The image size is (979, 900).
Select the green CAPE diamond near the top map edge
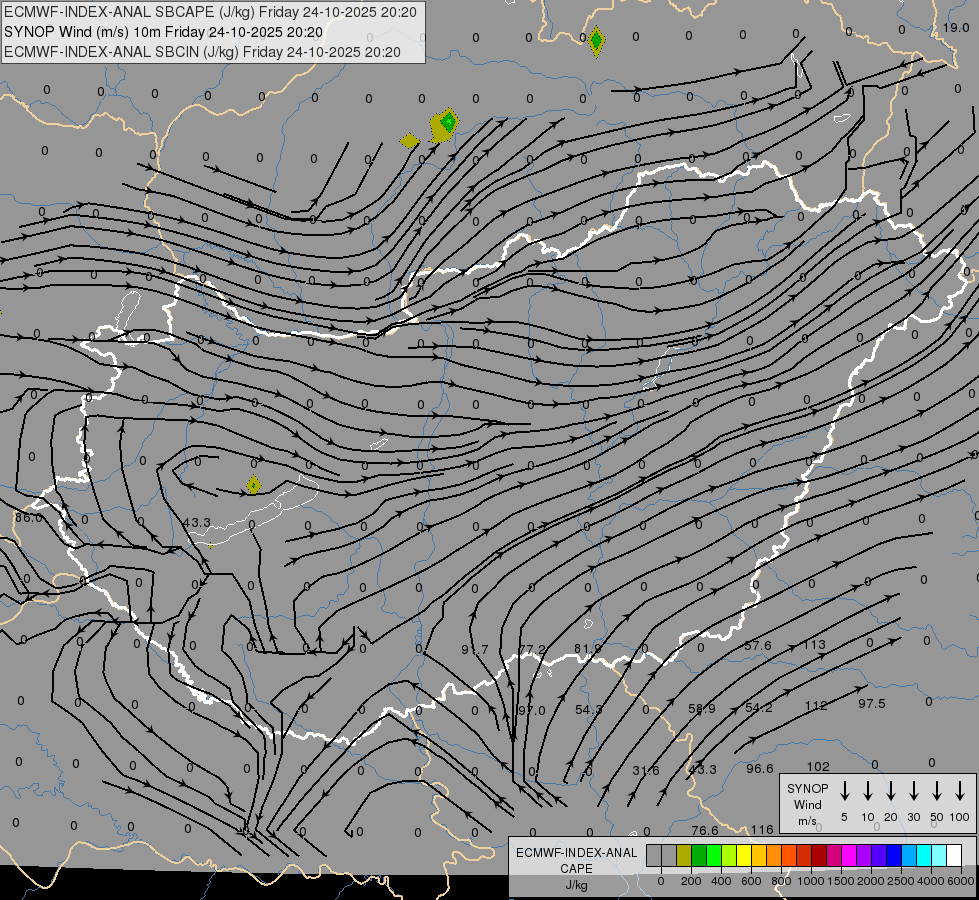[x=596, y=41]
